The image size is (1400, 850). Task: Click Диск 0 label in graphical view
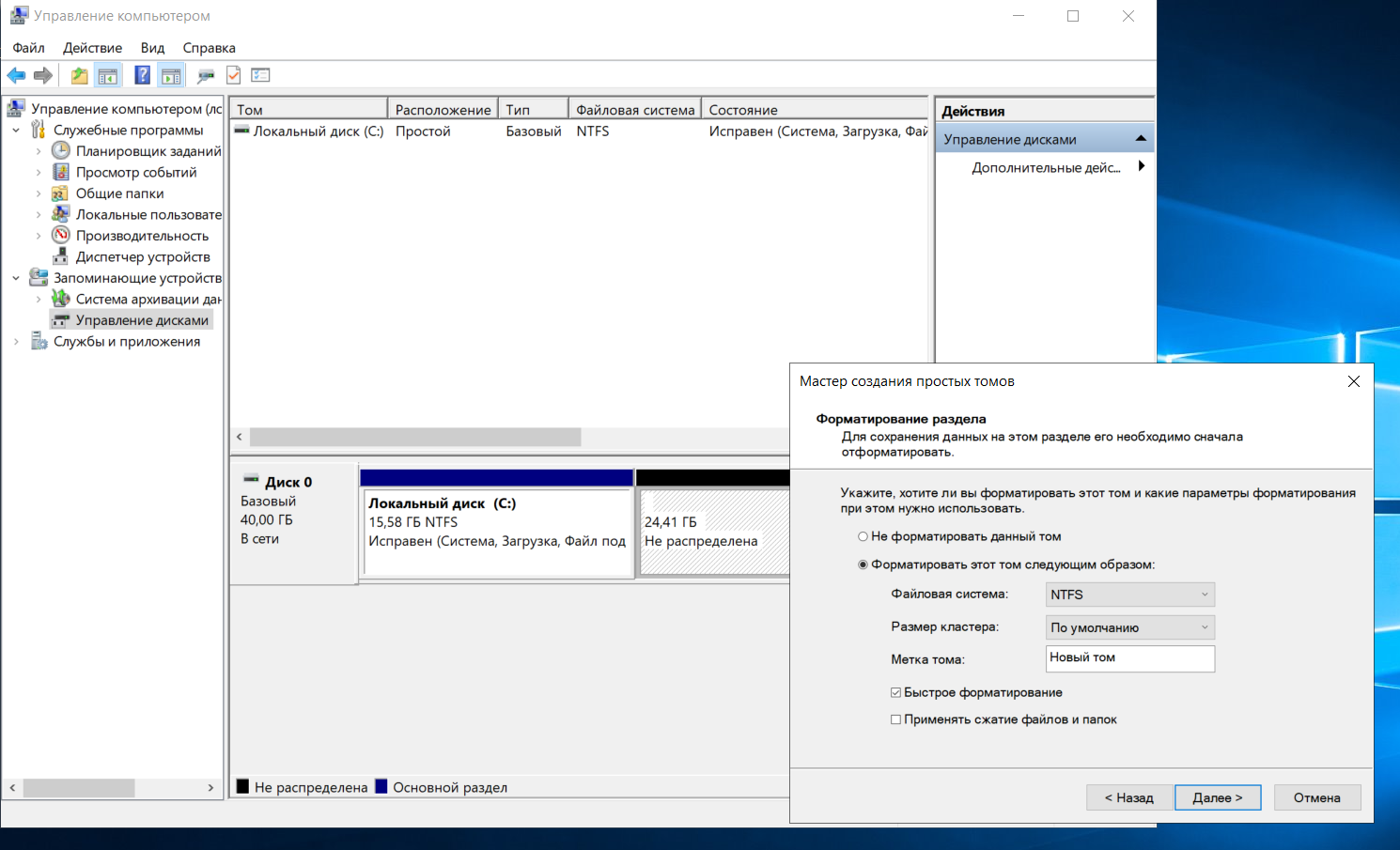(288, 482)
